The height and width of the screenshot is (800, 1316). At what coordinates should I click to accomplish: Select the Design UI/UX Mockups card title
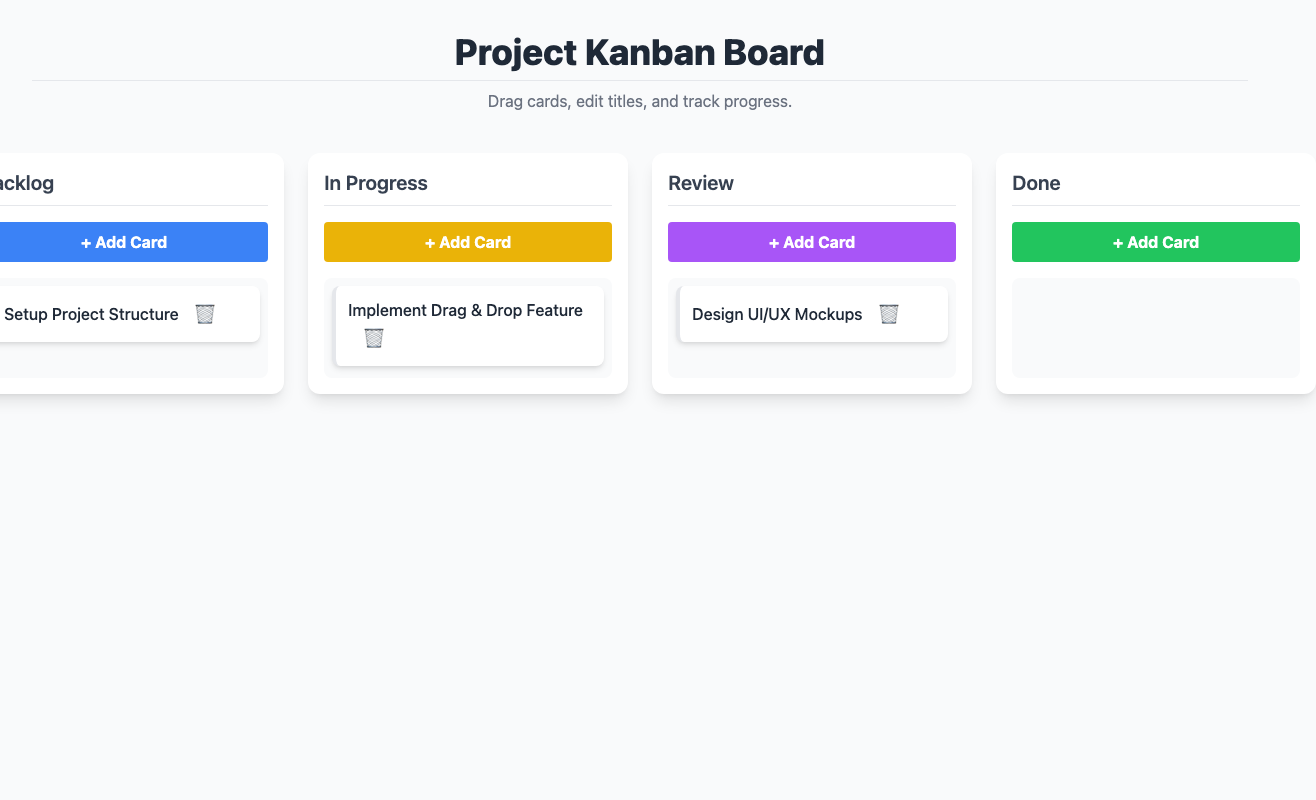[777, 314]
